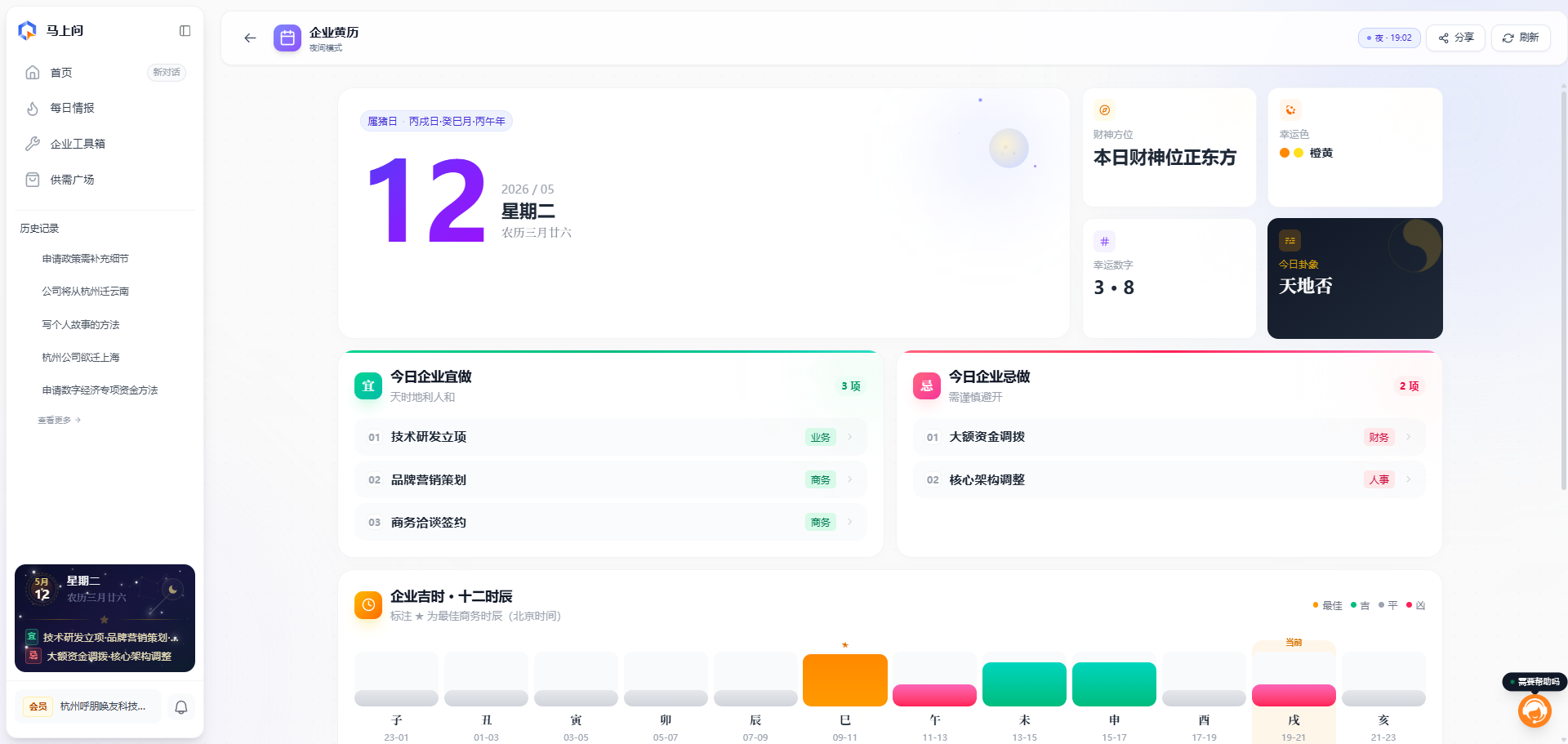Click the 2 项 count badge
Screen dimensions: 1568x744
click(x=1410, y=386)
